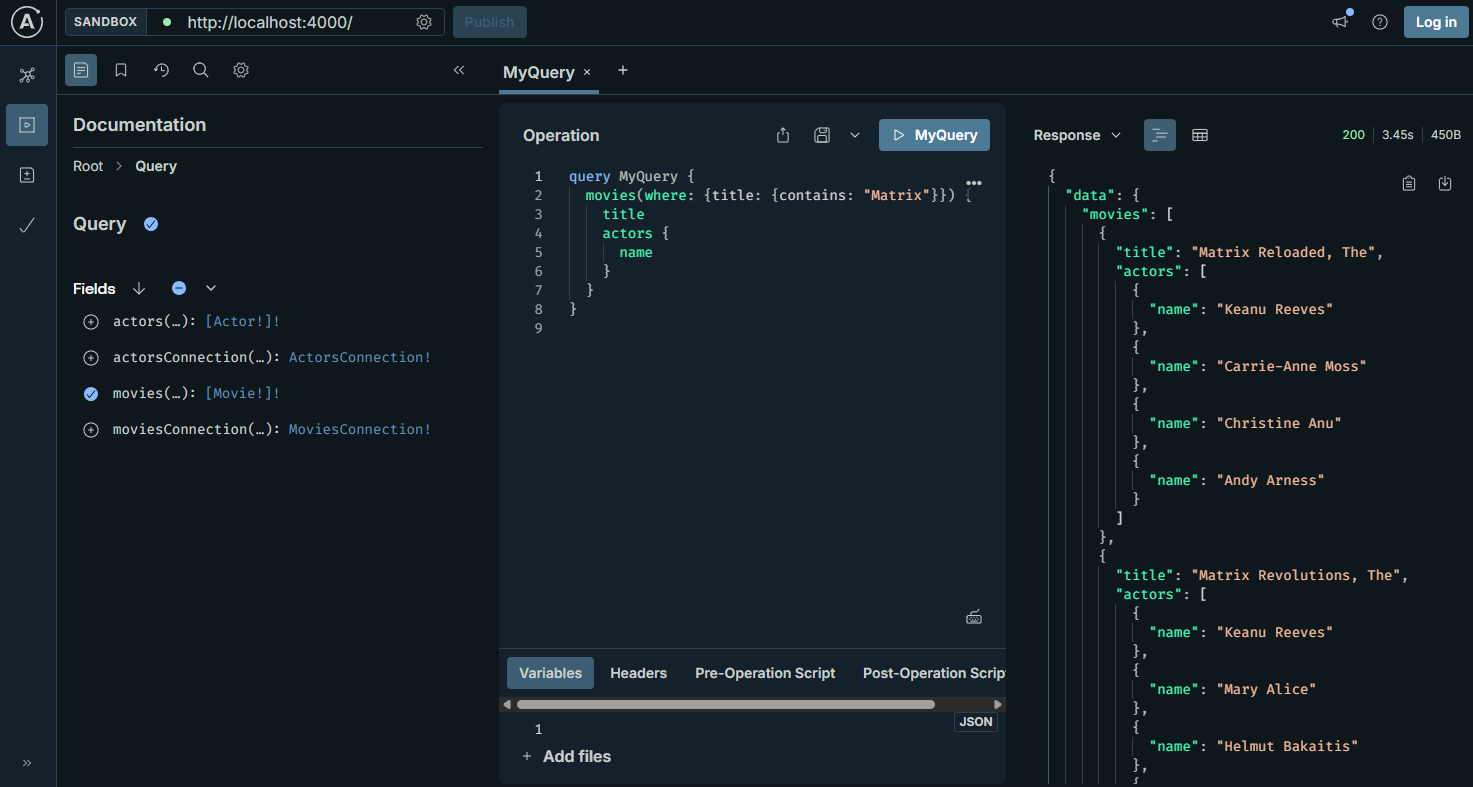Screen dimensions: 1473x787
Task: Toggle the Query type checkmark
Action: (151, 224)
